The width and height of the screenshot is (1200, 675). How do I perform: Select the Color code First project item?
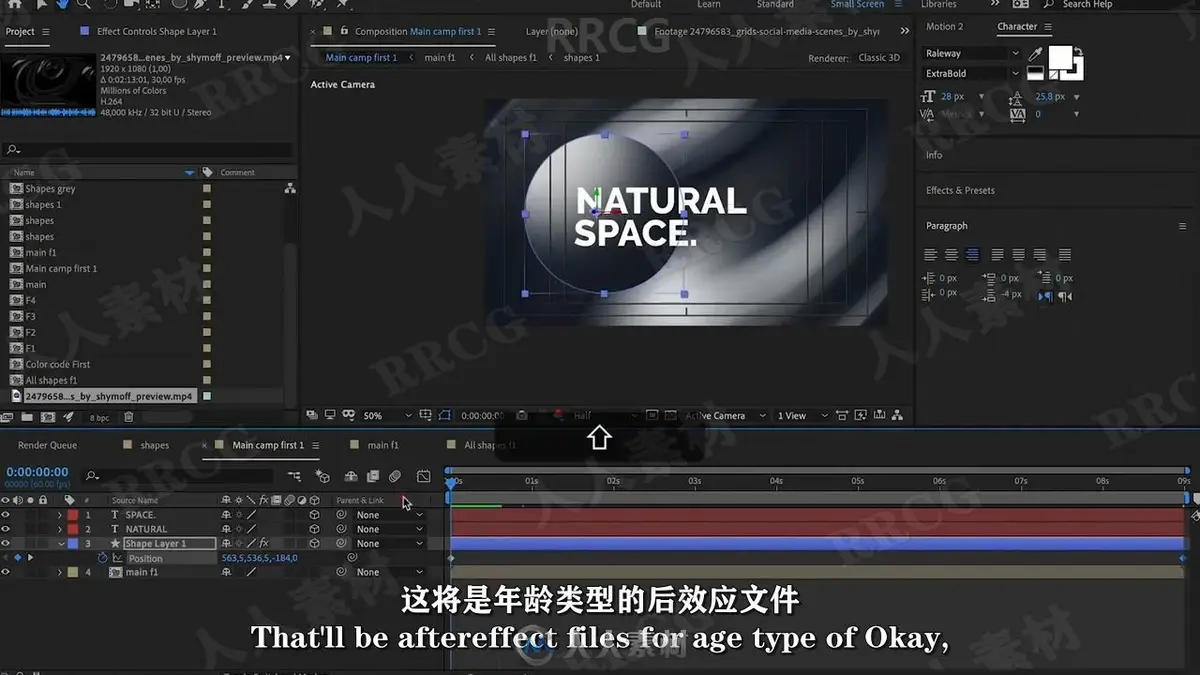click(x=58, y=364)
